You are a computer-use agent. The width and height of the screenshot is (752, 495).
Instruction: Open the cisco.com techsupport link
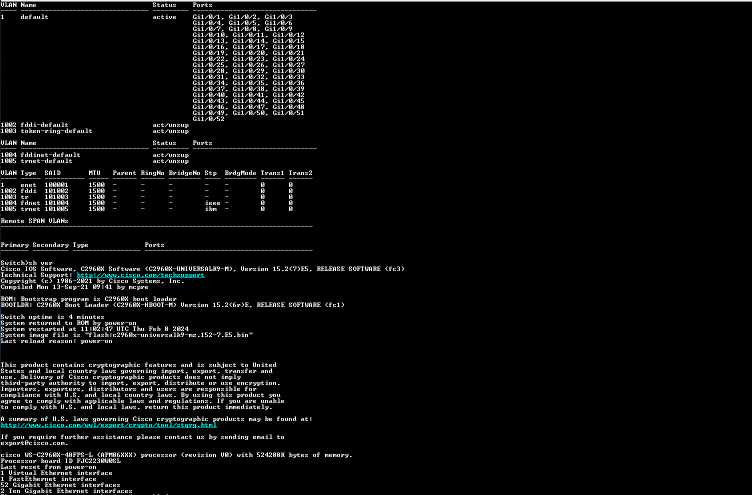(141, 275)
